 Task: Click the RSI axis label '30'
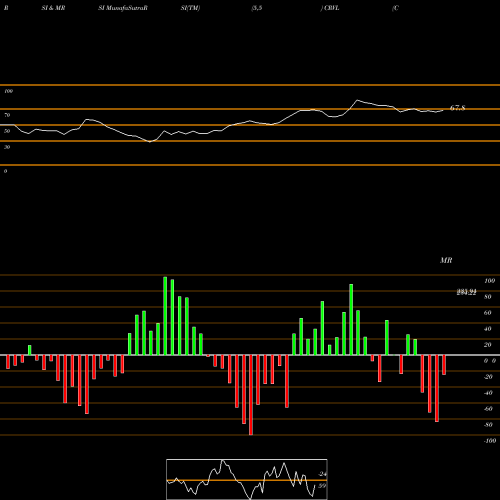(x=7, y=147)
